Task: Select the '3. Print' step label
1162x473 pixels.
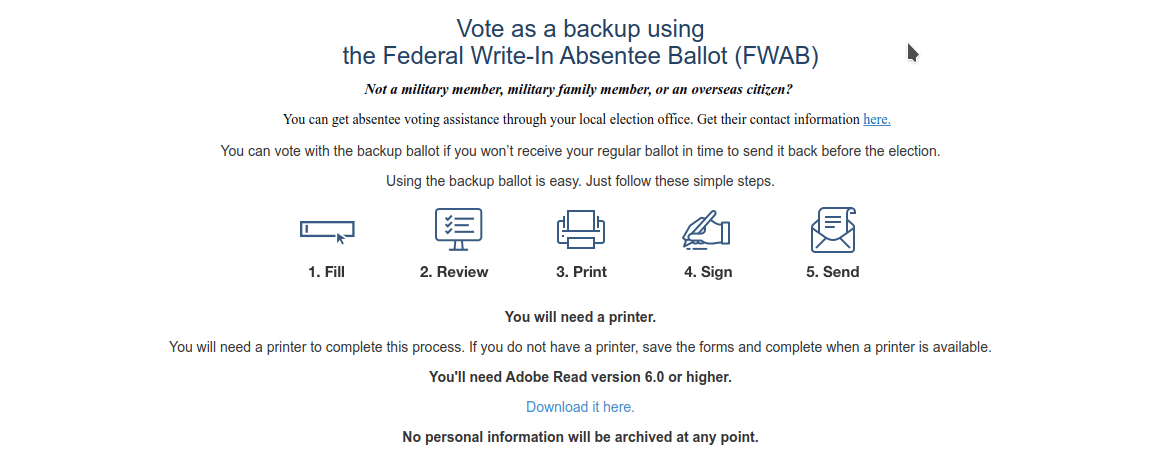Action: 582,272
